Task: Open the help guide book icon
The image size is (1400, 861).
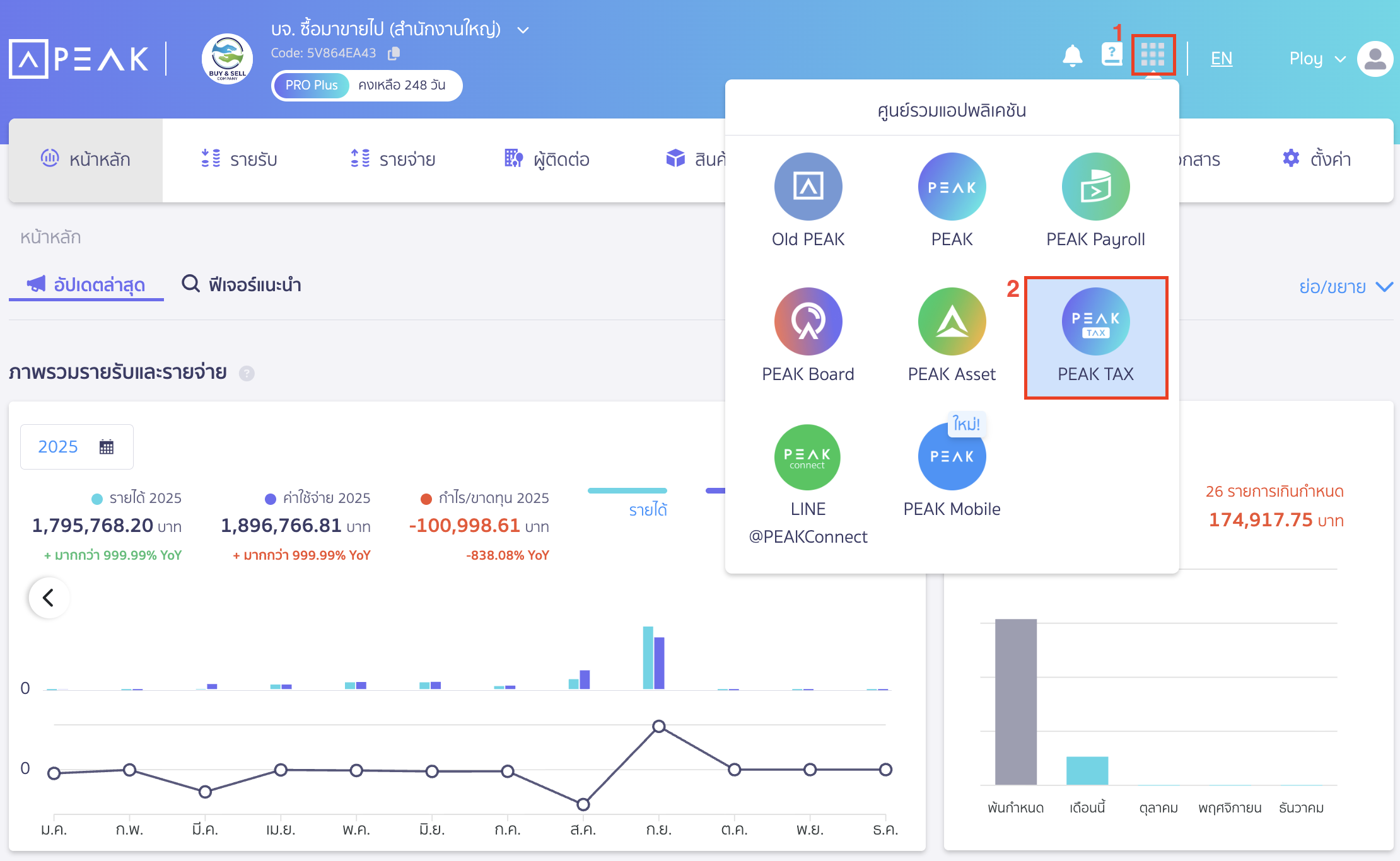Action: coord(1111,54)
